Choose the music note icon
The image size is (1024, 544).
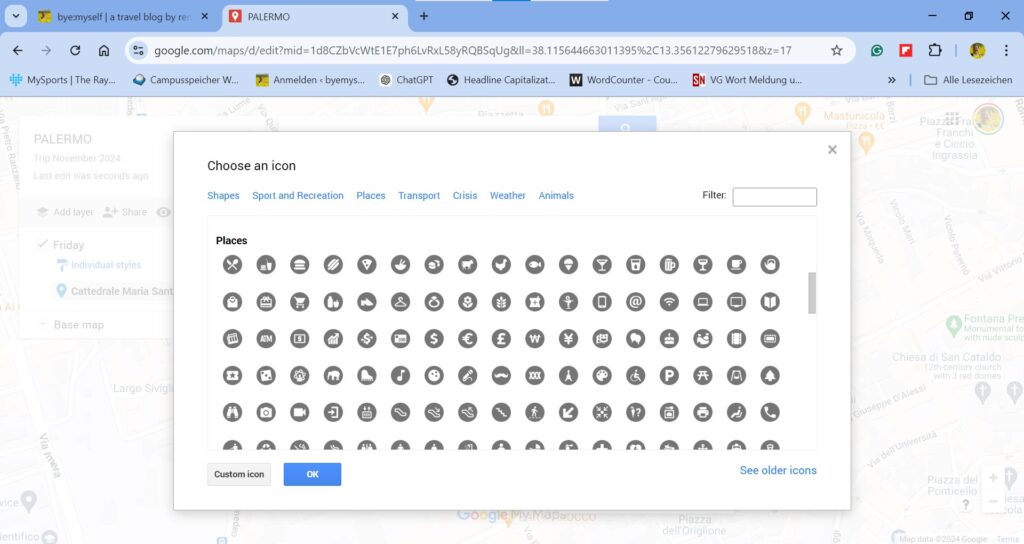pos(400,376)
